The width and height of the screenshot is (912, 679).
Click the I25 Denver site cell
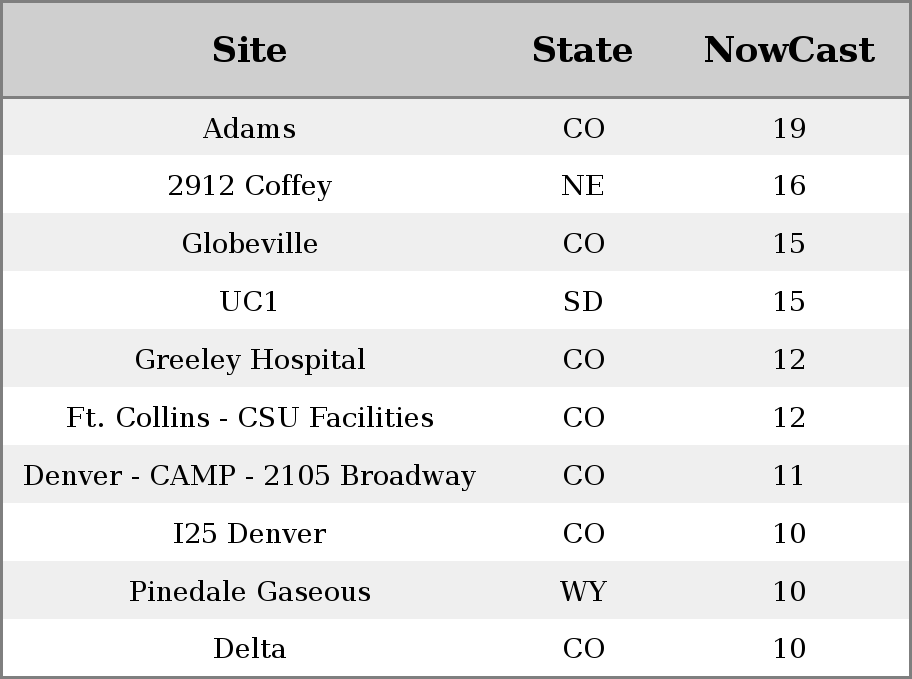click(x=250, y=533)
